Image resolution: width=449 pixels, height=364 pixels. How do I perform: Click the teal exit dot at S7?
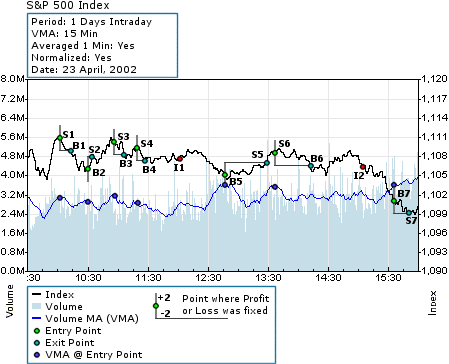tap(409, 213)
